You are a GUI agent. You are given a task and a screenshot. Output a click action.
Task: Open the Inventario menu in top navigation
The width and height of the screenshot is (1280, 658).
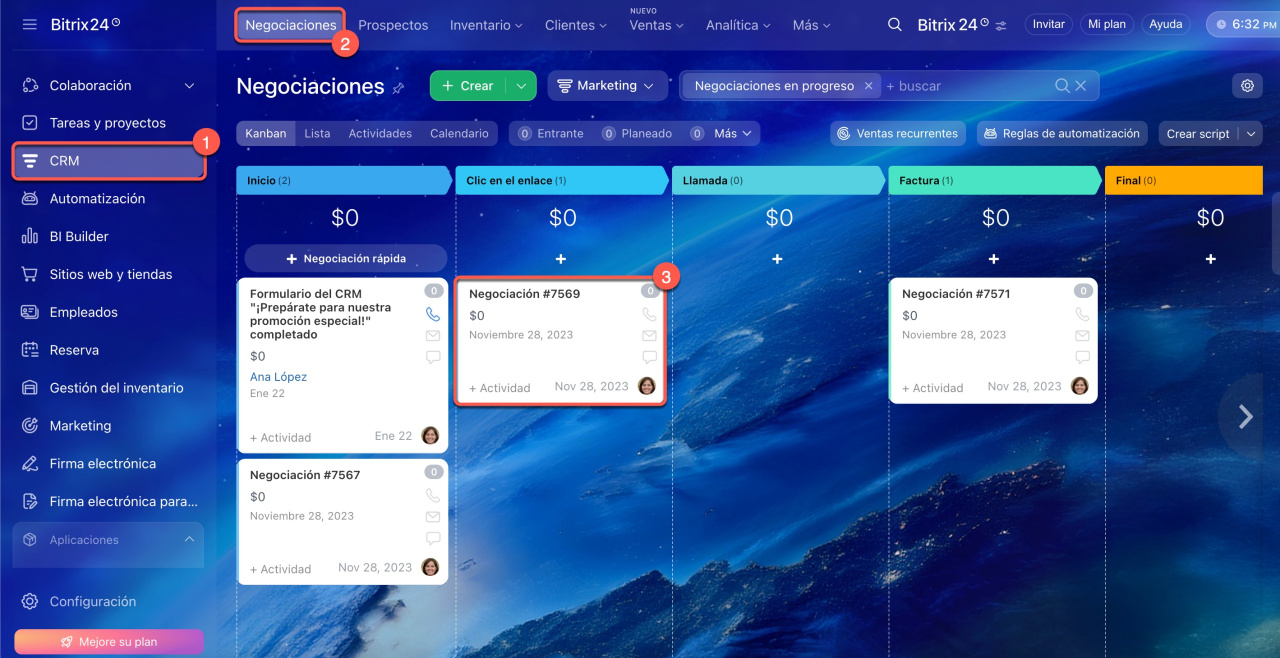point(486,25)
